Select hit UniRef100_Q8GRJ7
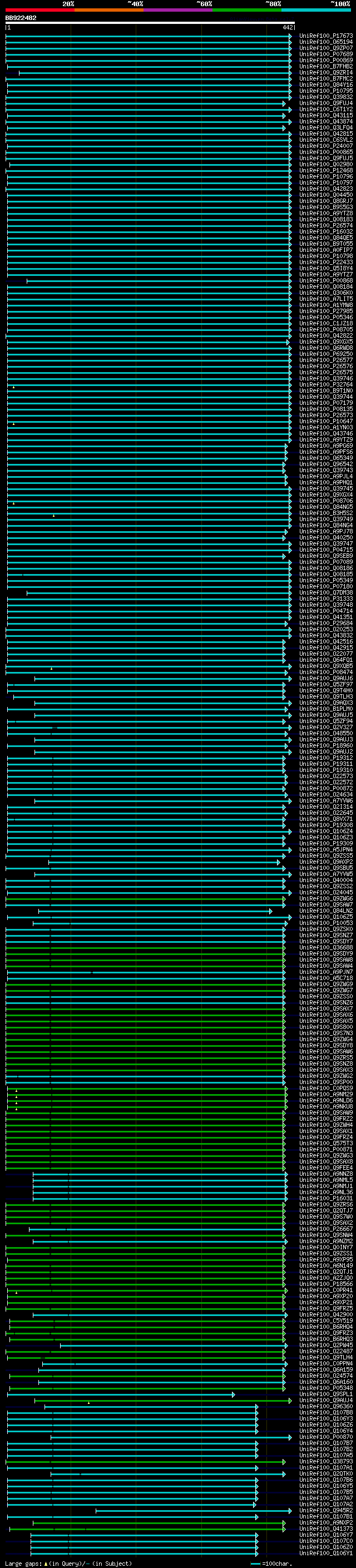Image resolution: width=356 pixels, height=1568 pixels. 326,201
